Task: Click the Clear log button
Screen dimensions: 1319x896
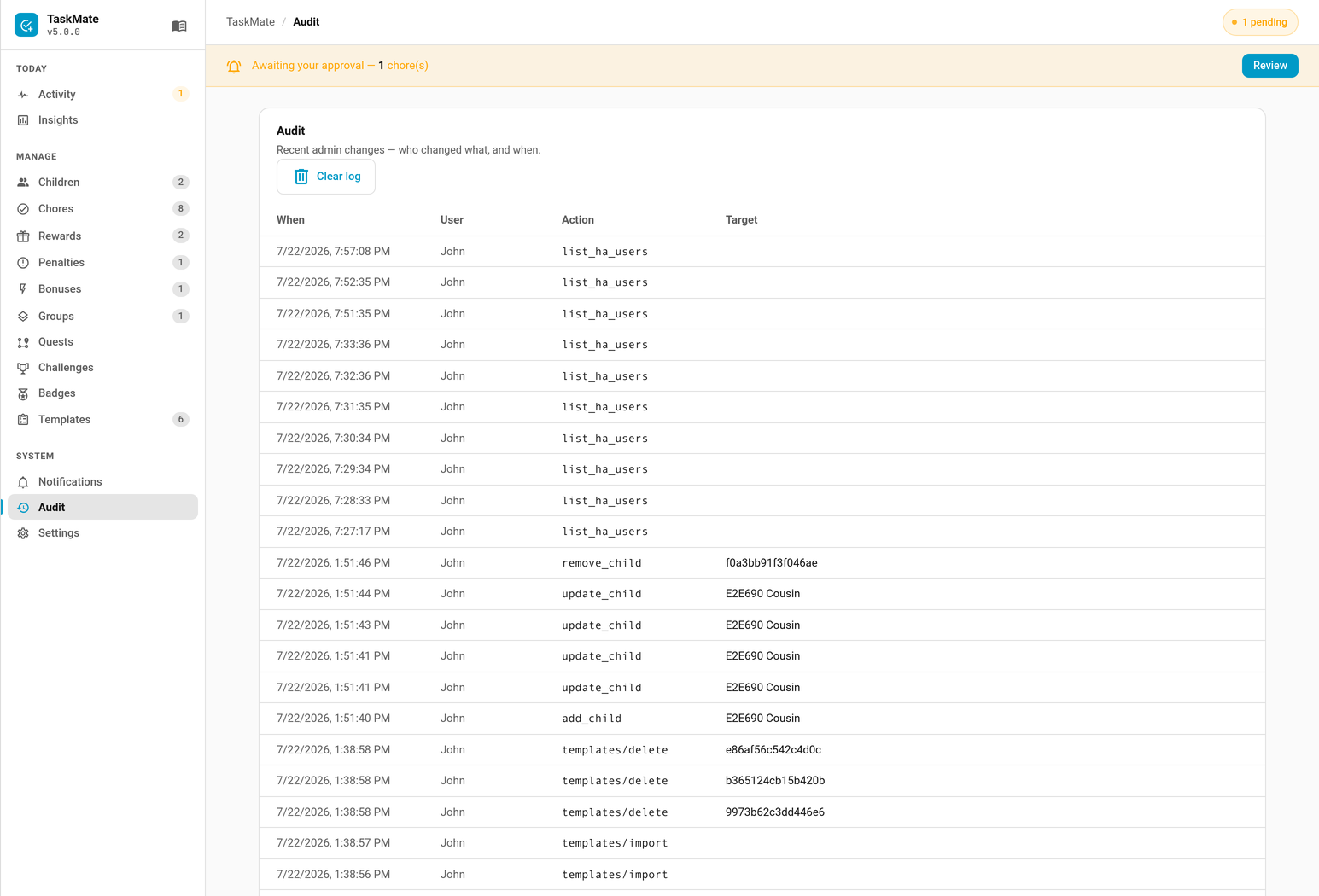Action: click(326, 177)
